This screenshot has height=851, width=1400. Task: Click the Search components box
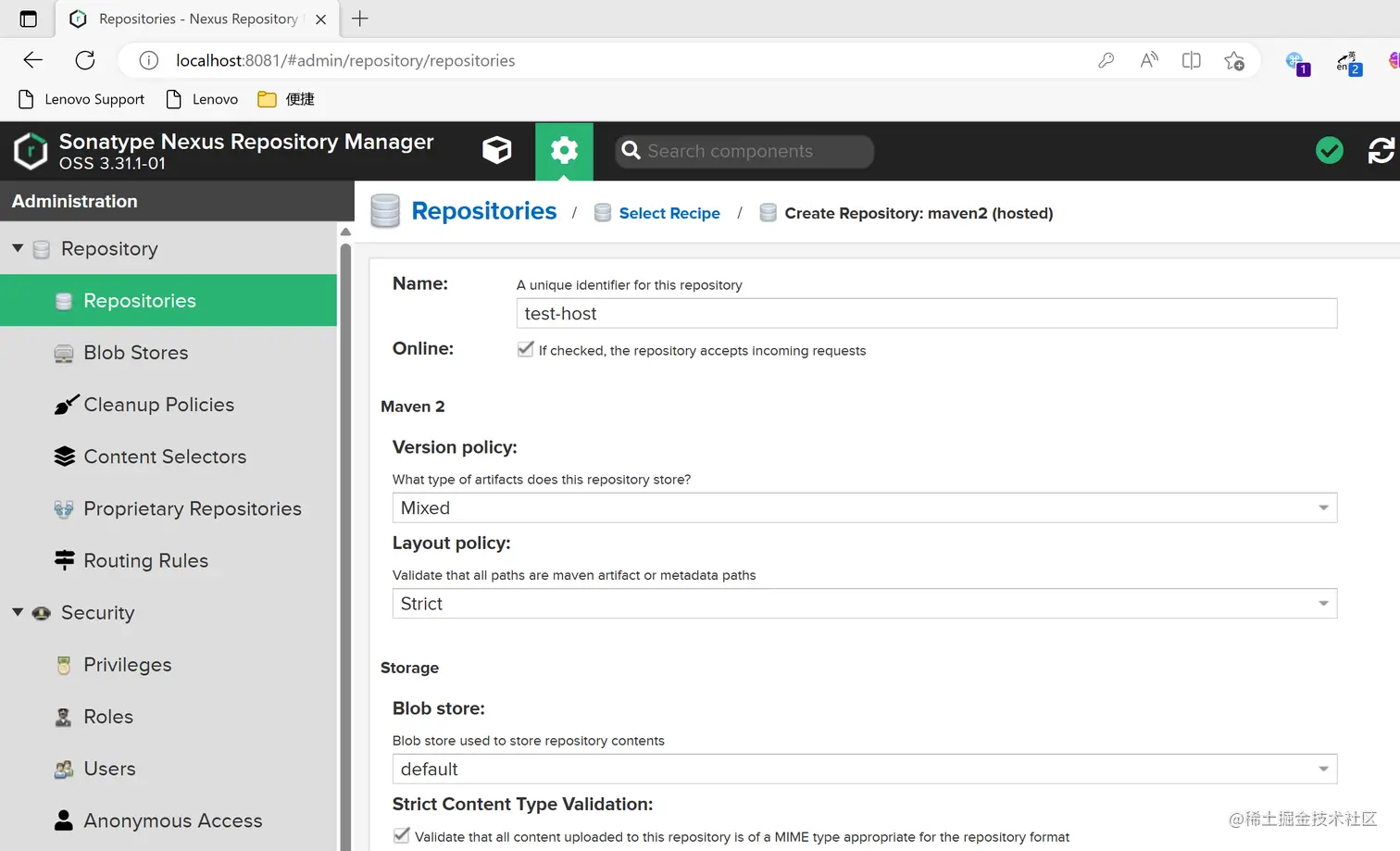click(x=745, y=151)
